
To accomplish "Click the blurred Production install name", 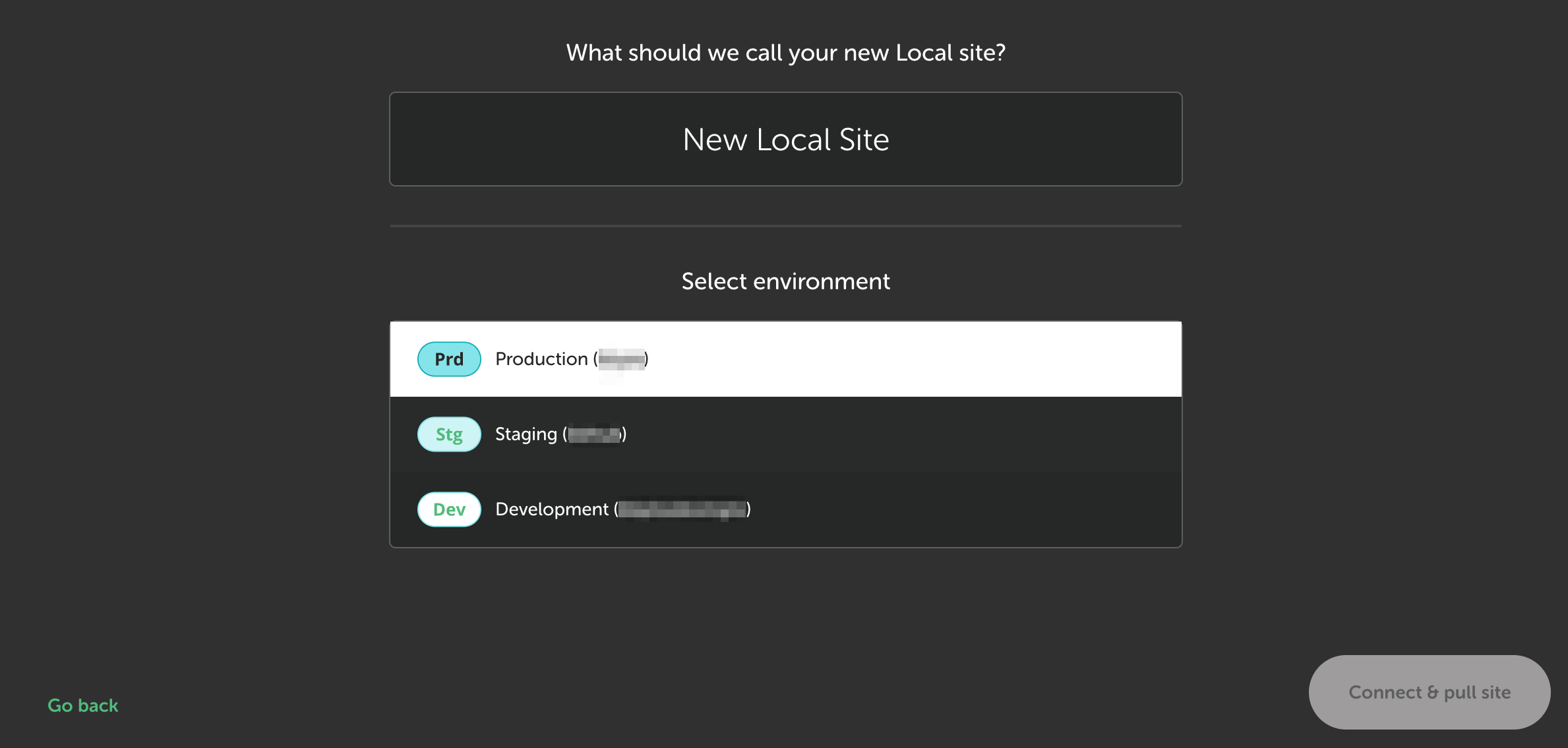I will (x=621, y=359).
